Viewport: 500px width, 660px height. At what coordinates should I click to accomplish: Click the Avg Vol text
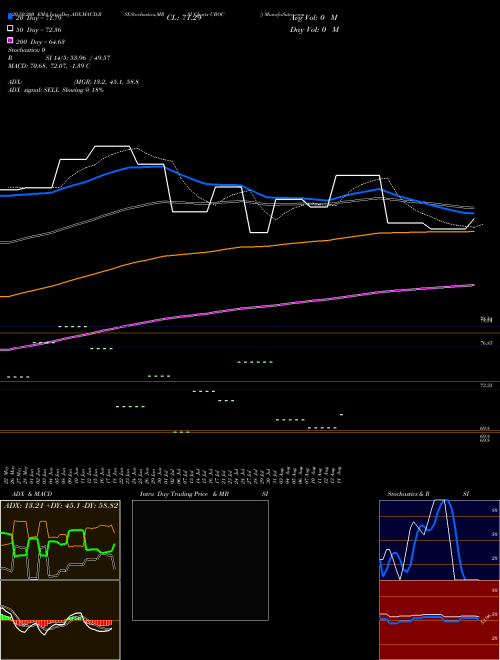coord(314,18)
